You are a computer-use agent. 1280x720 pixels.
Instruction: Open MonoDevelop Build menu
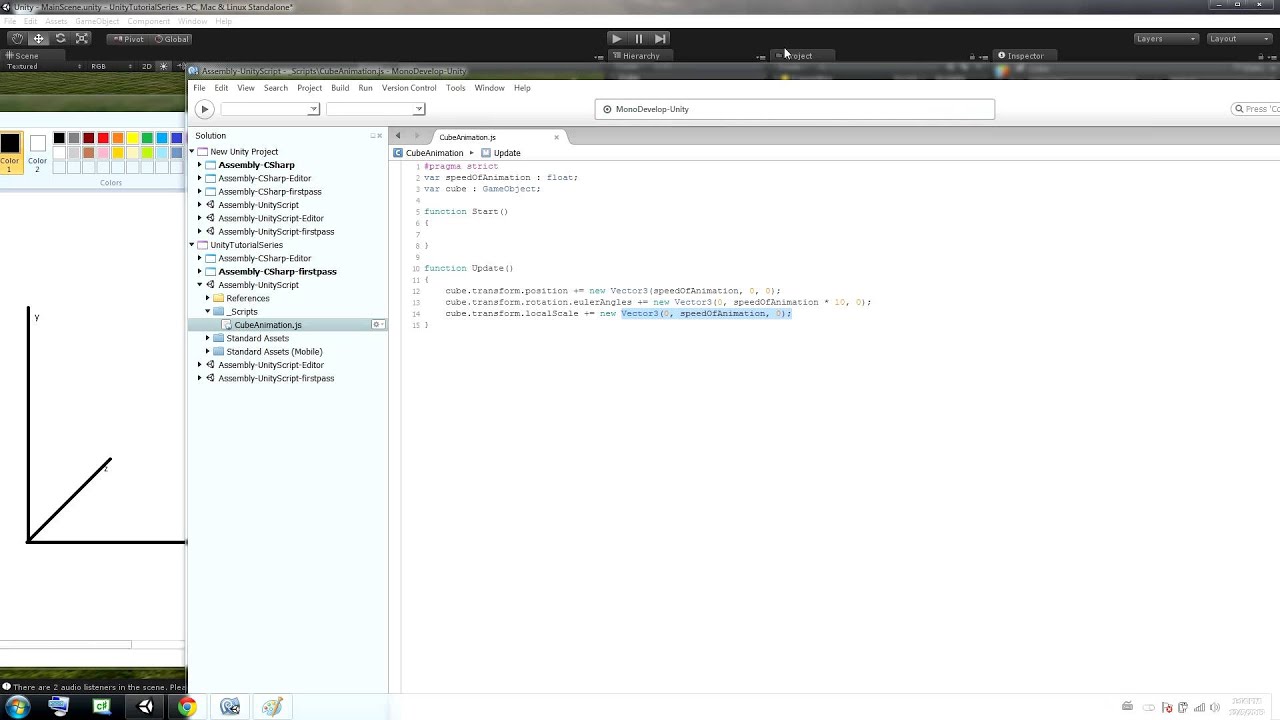[340, 88]
